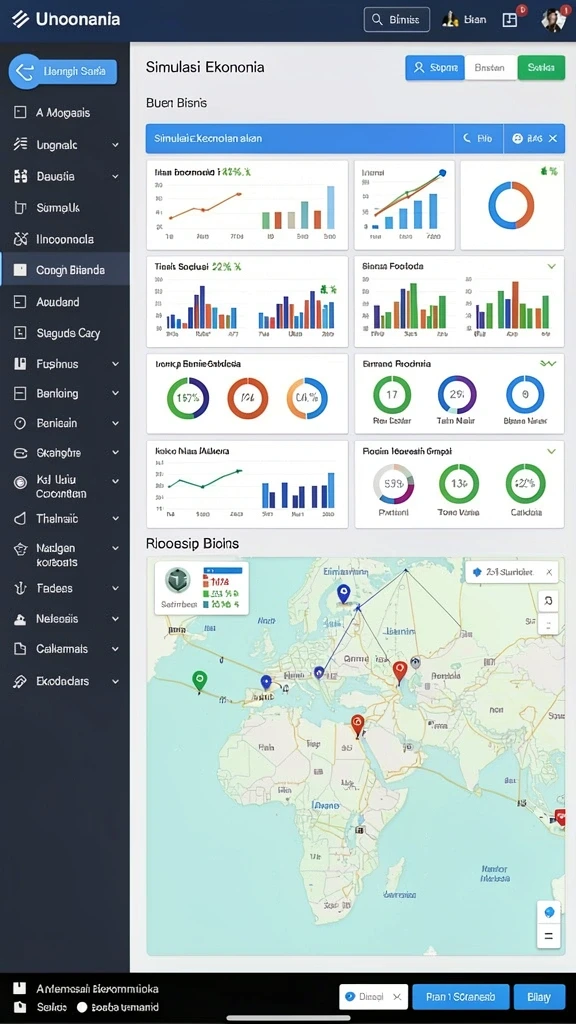Click the blue map pin in Europe
This screenshot has height=1024, width=576.
[344, 595]
